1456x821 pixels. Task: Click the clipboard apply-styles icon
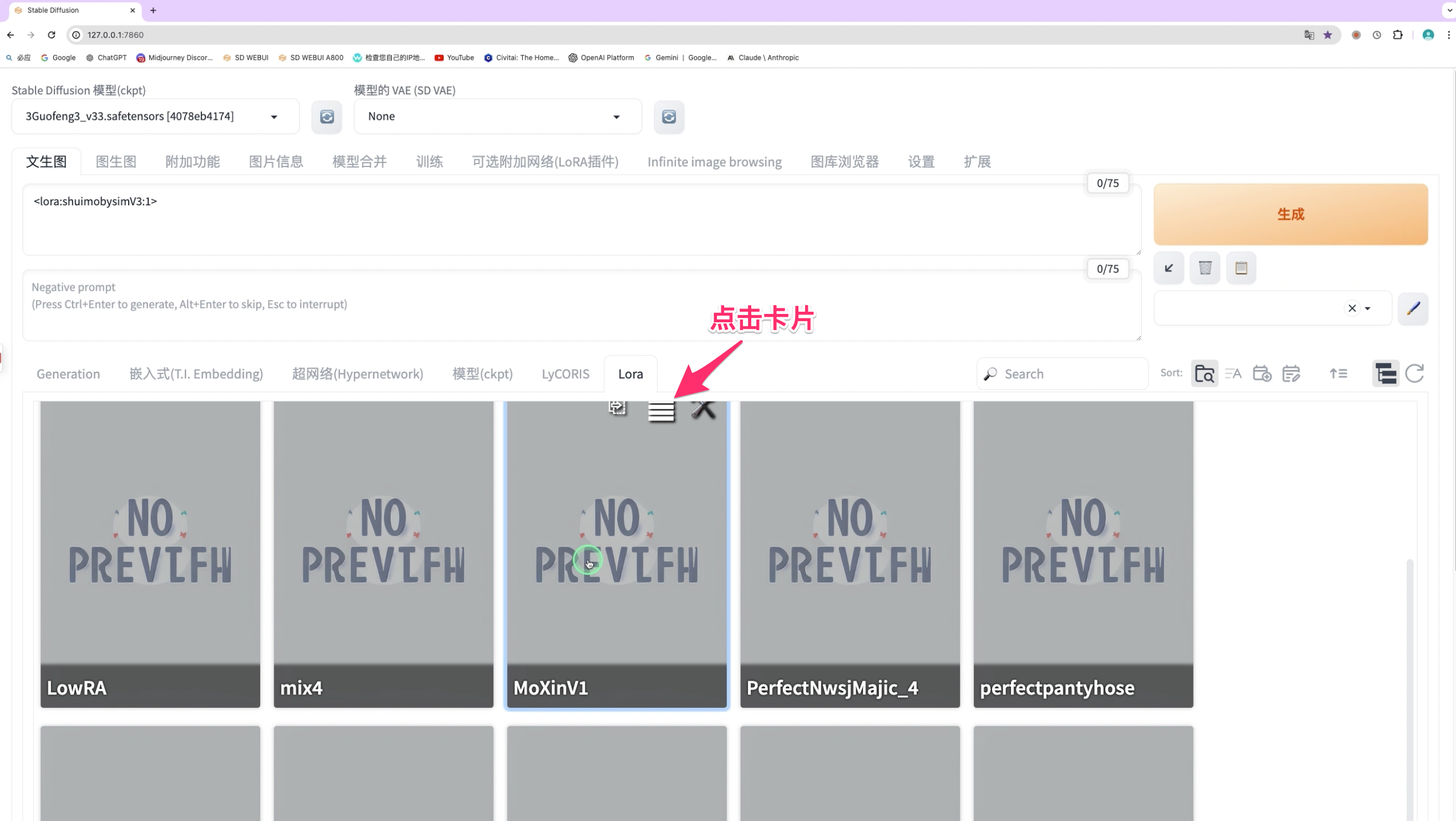(1241, 268)
